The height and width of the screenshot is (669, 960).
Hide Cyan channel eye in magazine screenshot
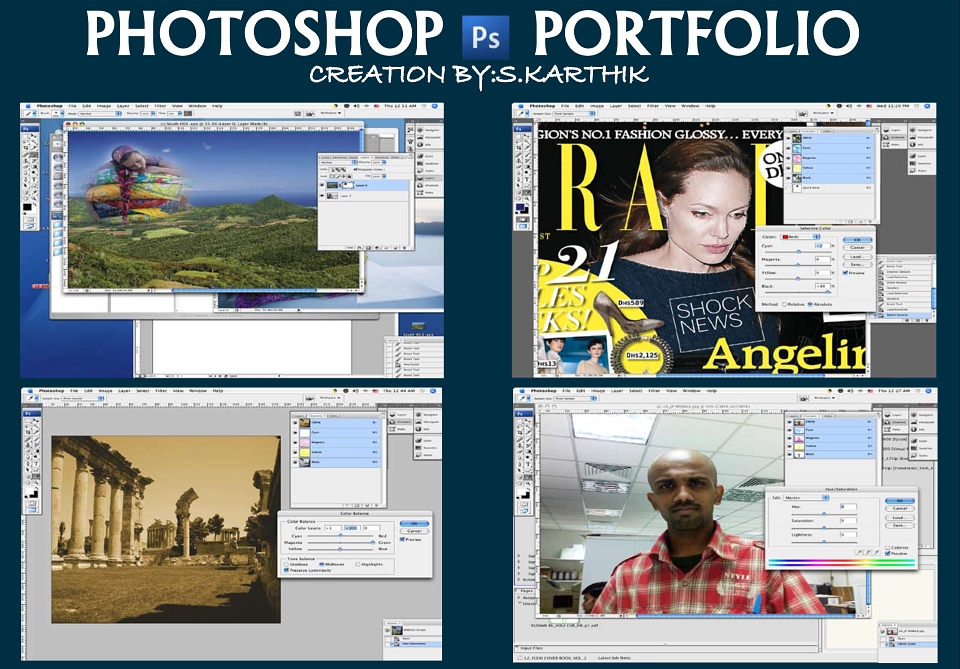(789, 148)
